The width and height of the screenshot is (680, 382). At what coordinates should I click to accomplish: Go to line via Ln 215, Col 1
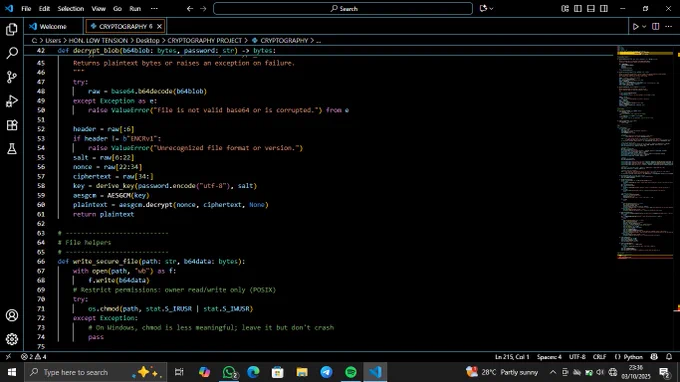(x=512, y=357)
